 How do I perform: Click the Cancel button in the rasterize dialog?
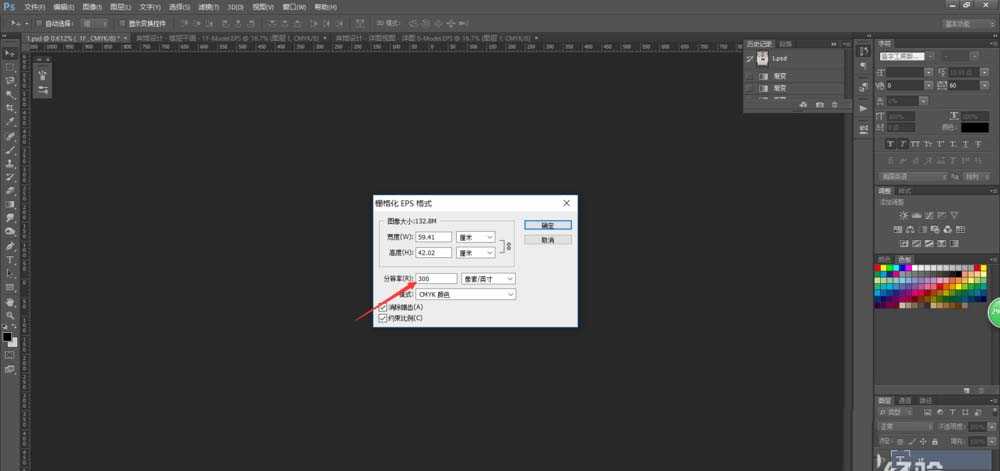point(547,240)
